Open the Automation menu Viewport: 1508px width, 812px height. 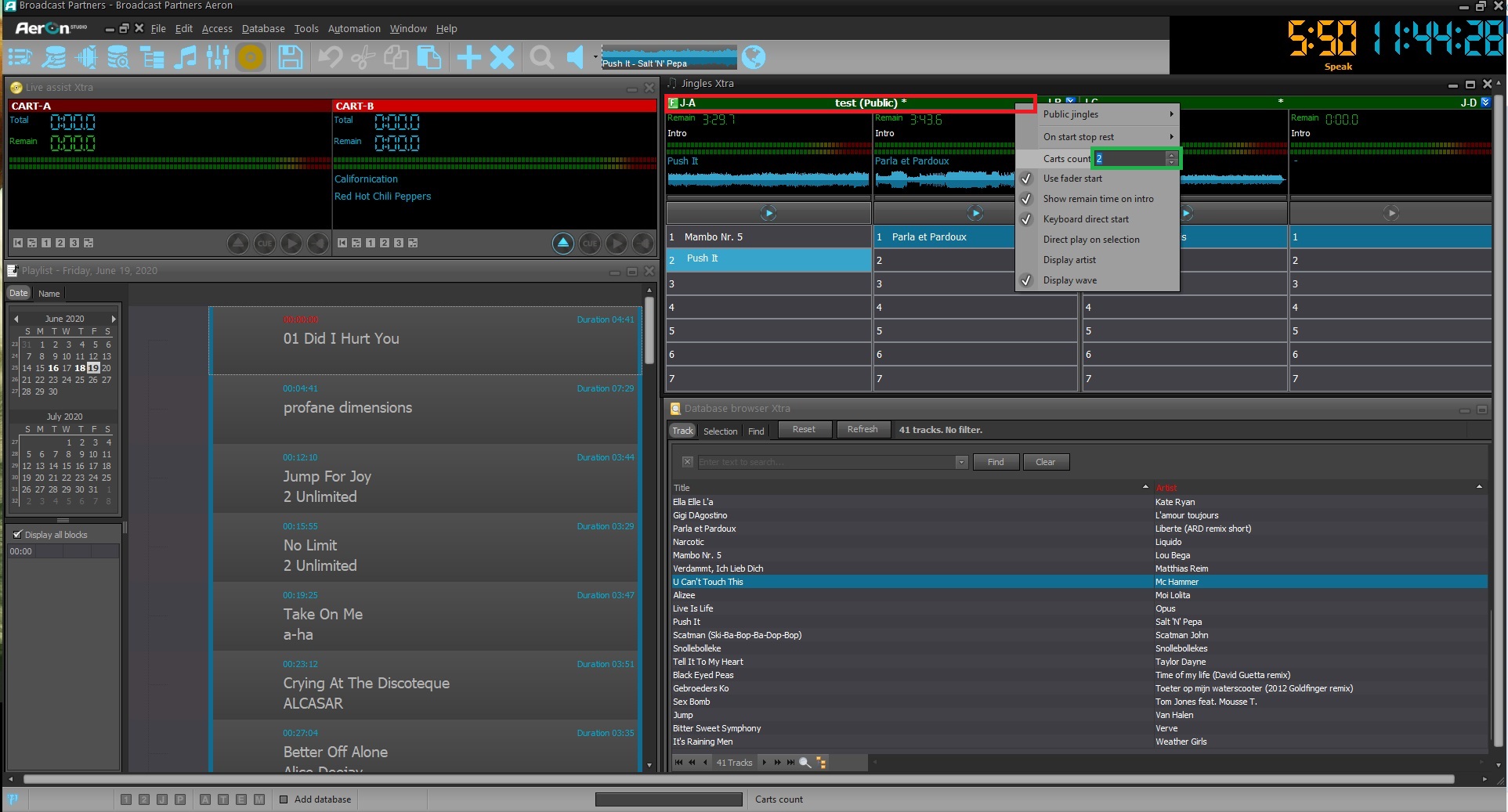(353, 29)
